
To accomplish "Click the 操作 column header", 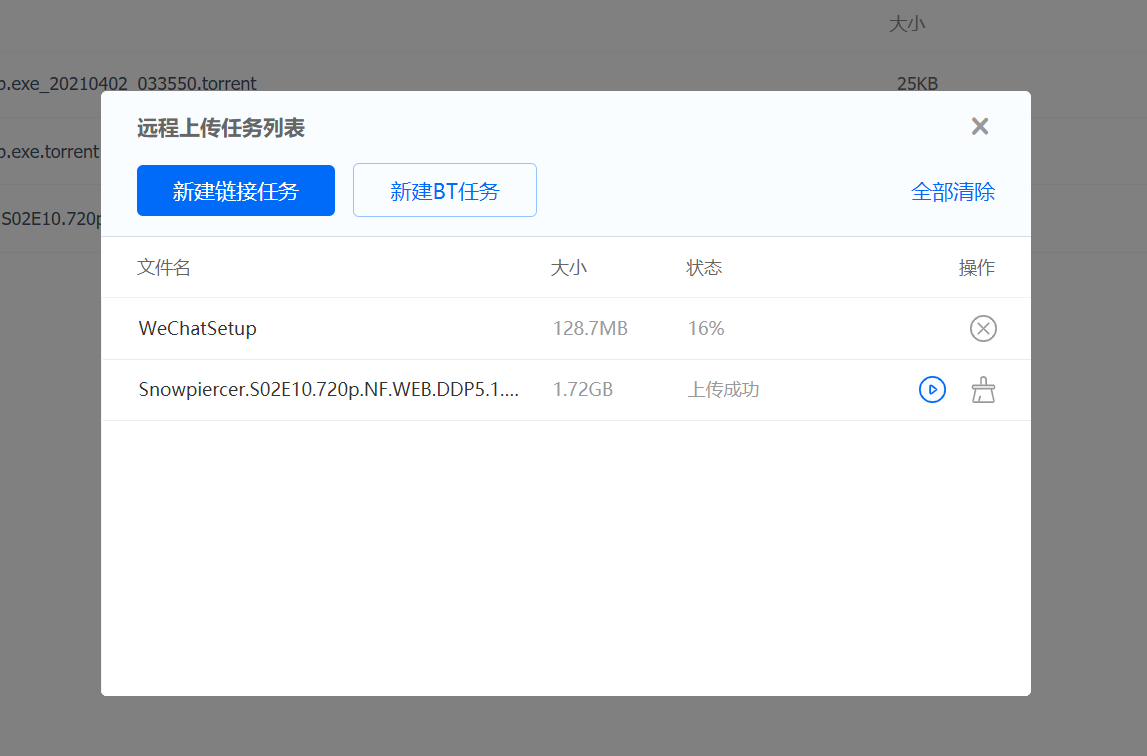I will 977,268.
